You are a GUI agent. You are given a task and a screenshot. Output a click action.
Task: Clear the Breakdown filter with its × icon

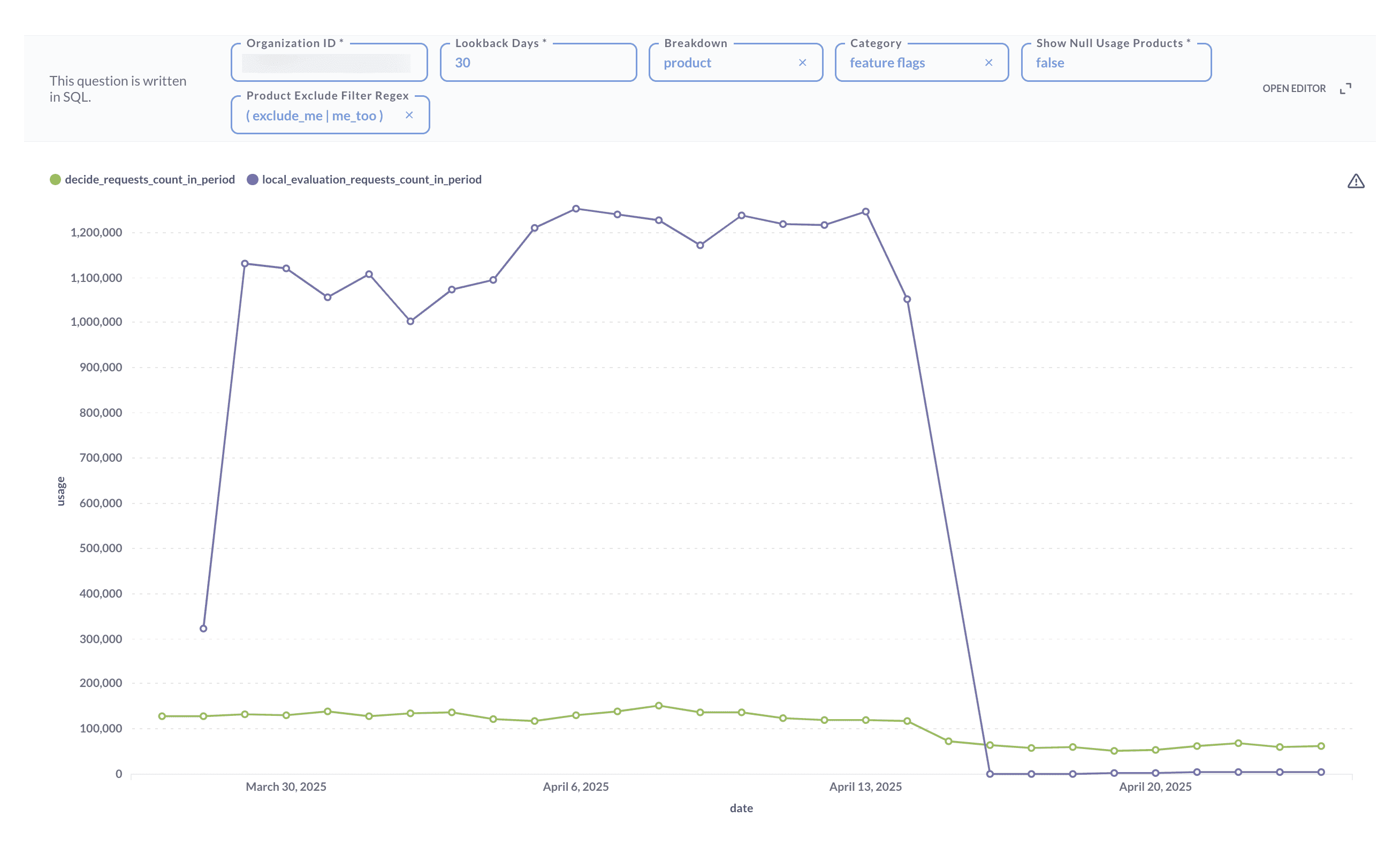(803, 63)
